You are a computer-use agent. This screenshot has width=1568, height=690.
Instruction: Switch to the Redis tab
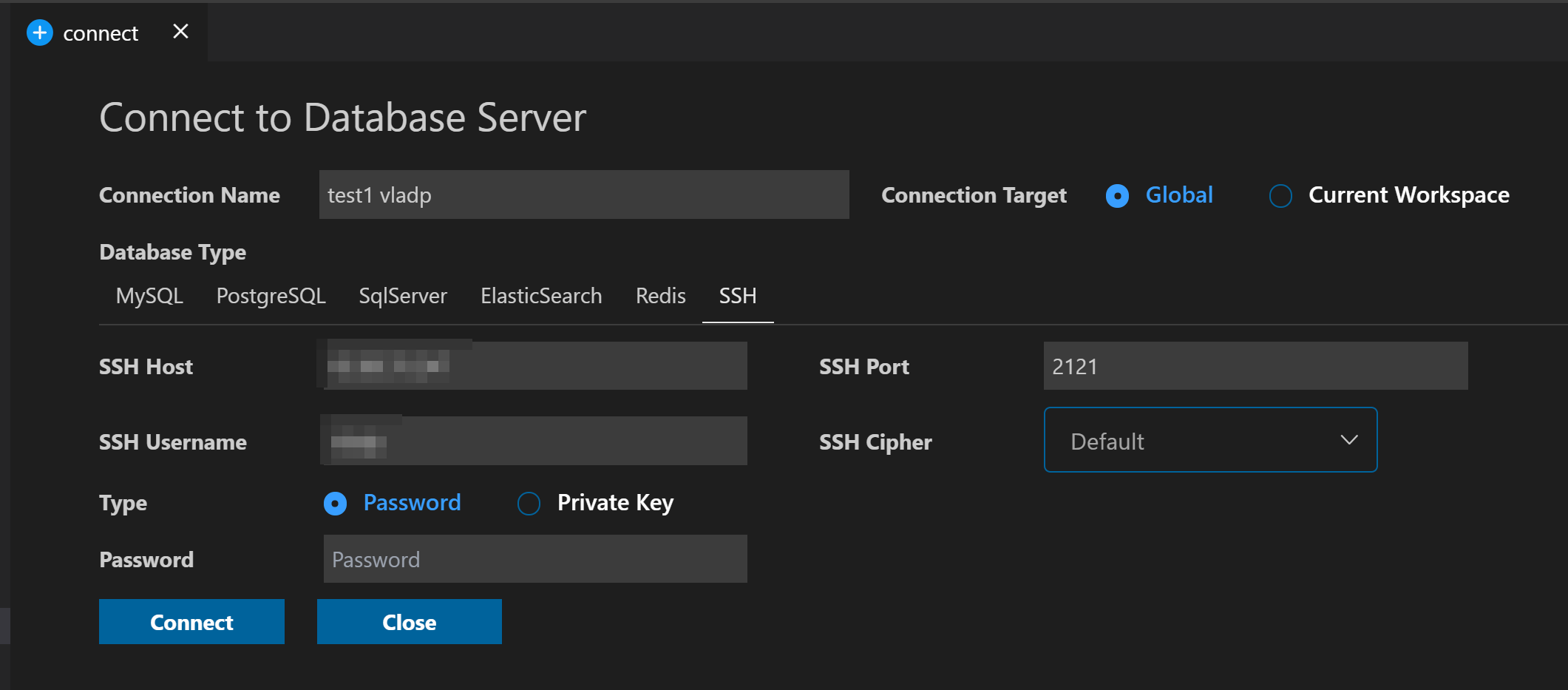tap(660, 296)
